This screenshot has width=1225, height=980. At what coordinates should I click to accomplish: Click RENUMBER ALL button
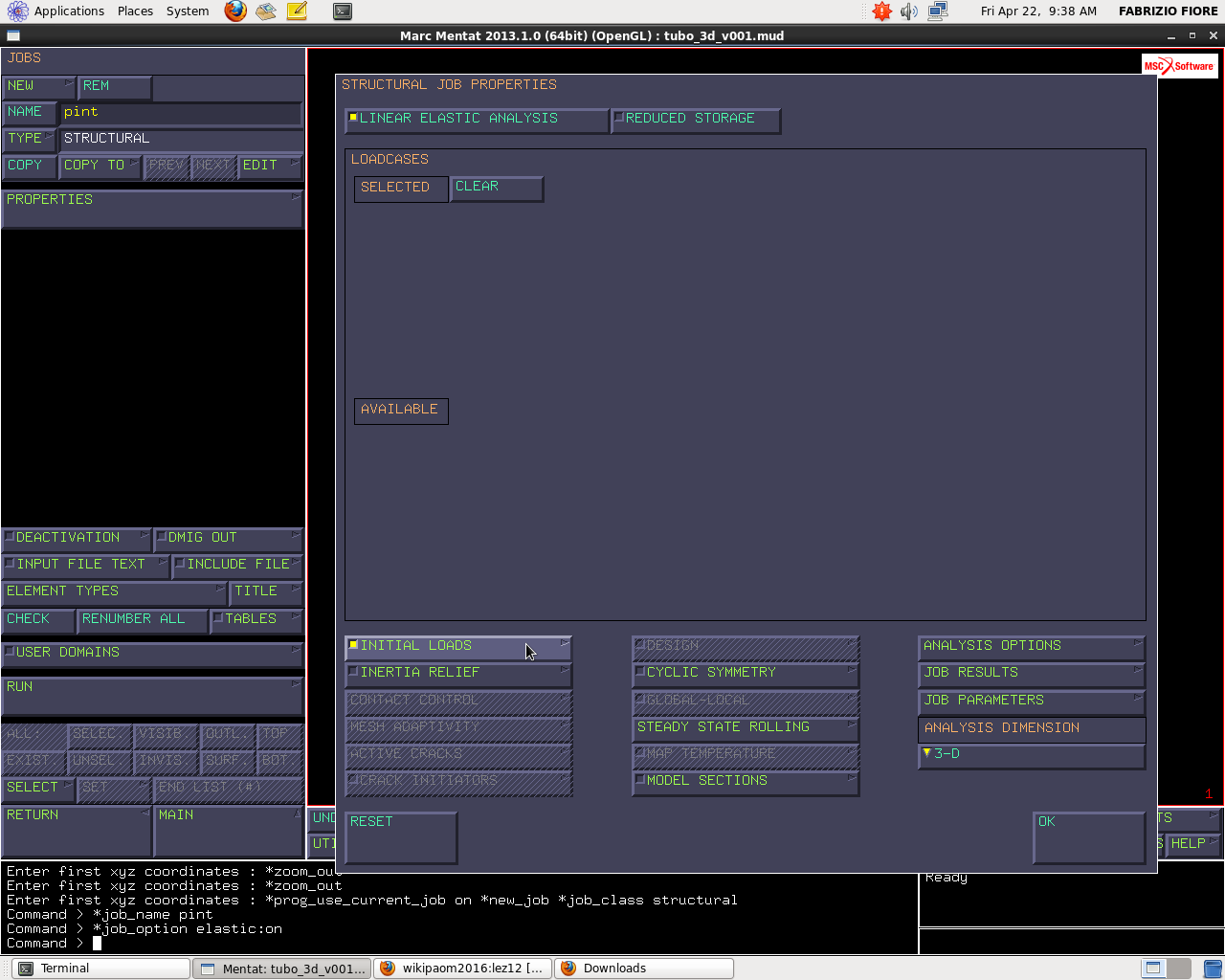[x=142, y=620]
